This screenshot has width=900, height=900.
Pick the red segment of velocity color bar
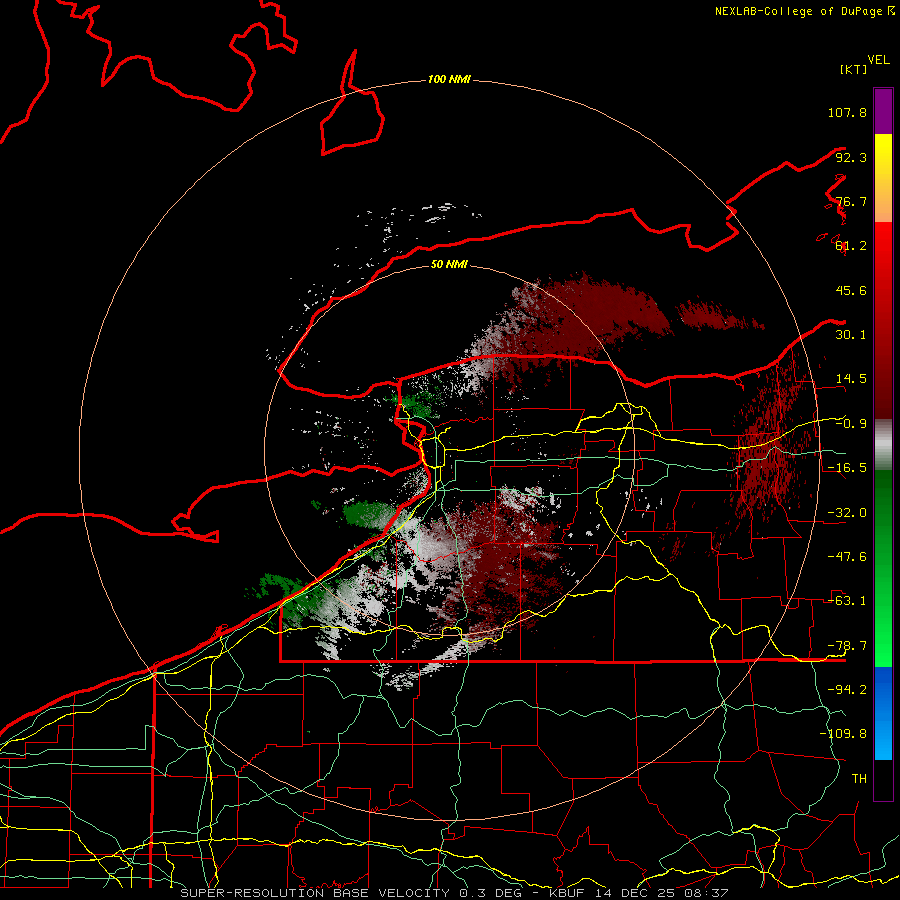(883, 320)
